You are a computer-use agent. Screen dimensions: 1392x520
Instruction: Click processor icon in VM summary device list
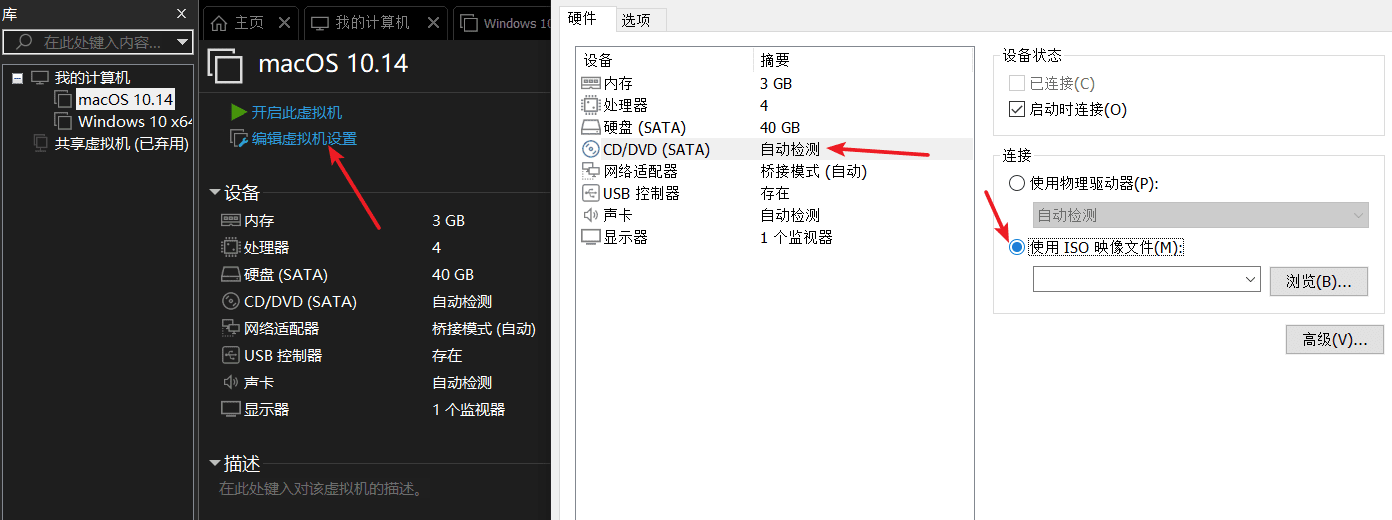[x=230, y=248]
